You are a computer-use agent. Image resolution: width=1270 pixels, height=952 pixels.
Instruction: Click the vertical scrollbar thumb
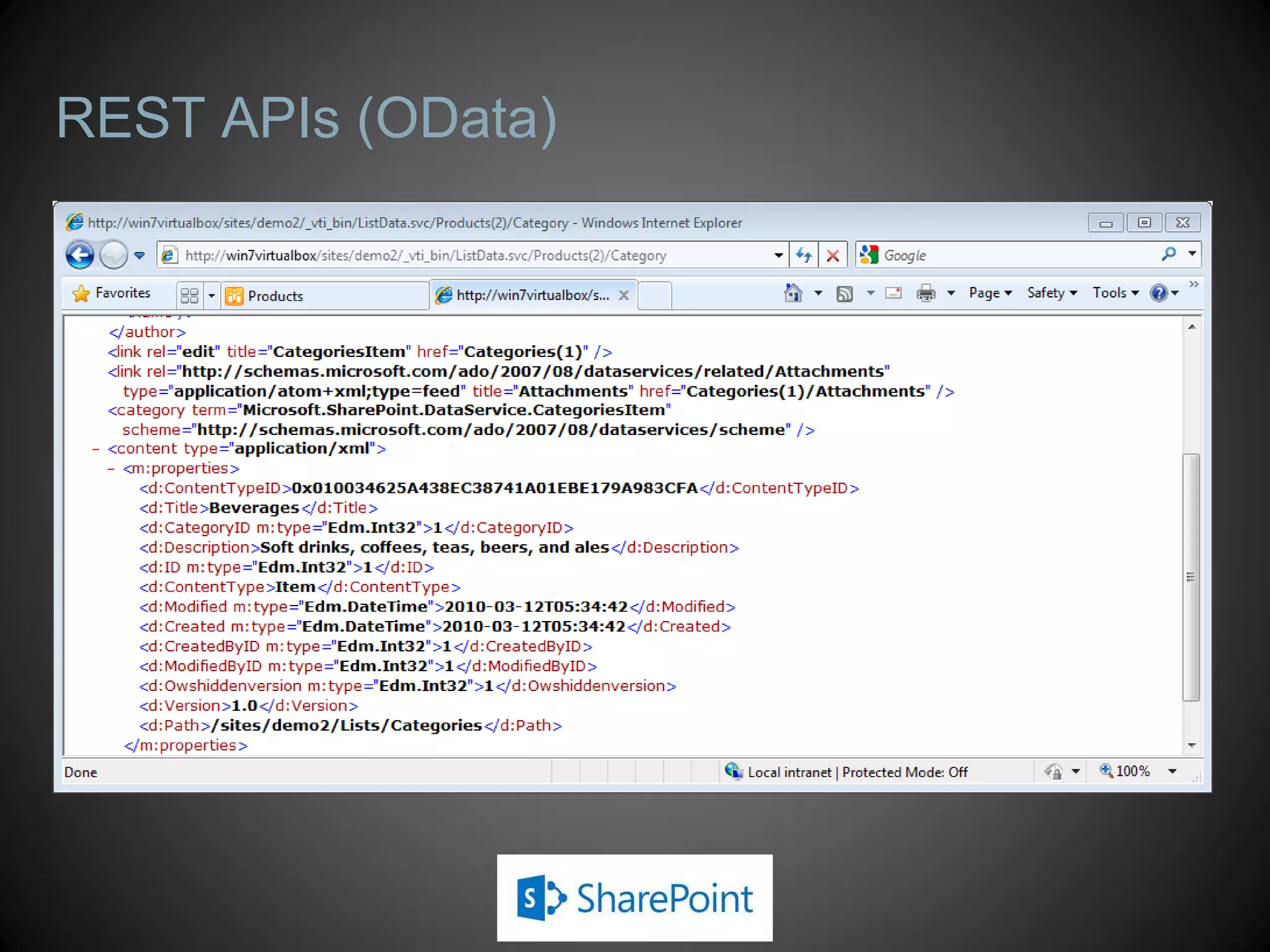coord(1191,577)
